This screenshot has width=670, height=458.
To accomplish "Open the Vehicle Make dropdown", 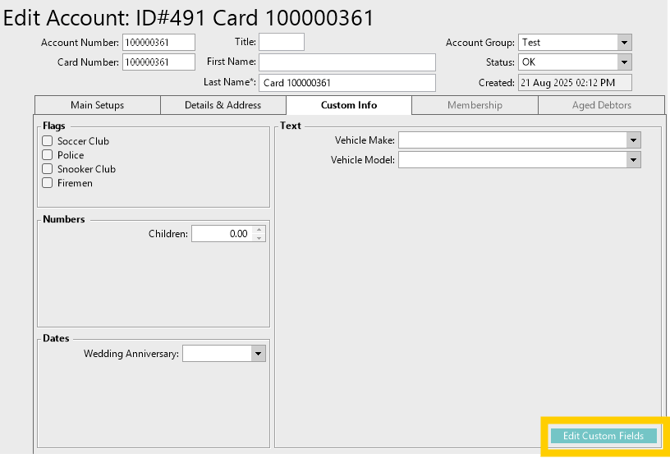I will pos(634,141).
